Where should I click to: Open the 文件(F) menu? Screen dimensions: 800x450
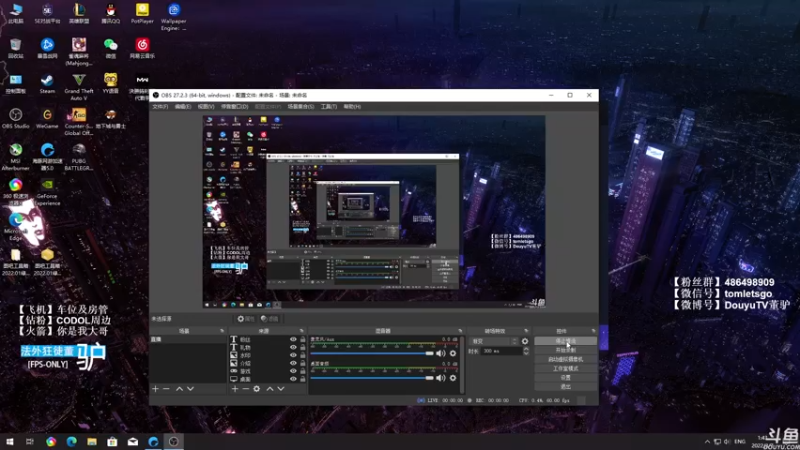[160, 107]
